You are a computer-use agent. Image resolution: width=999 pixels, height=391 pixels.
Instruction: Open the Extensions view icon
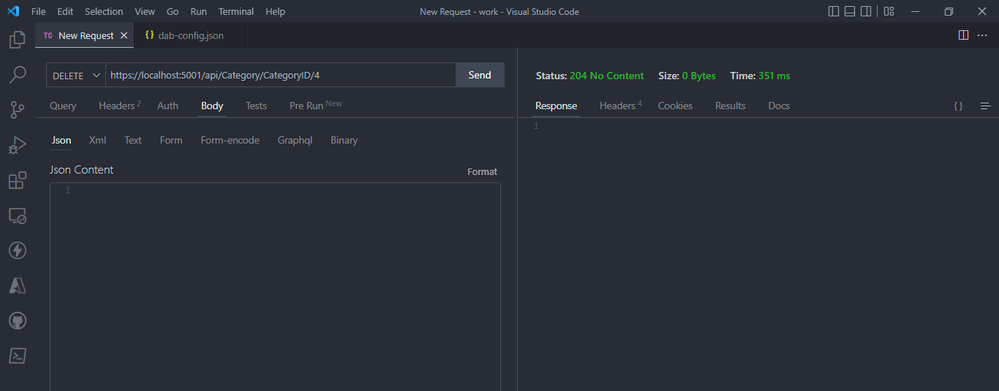point(17,180)
